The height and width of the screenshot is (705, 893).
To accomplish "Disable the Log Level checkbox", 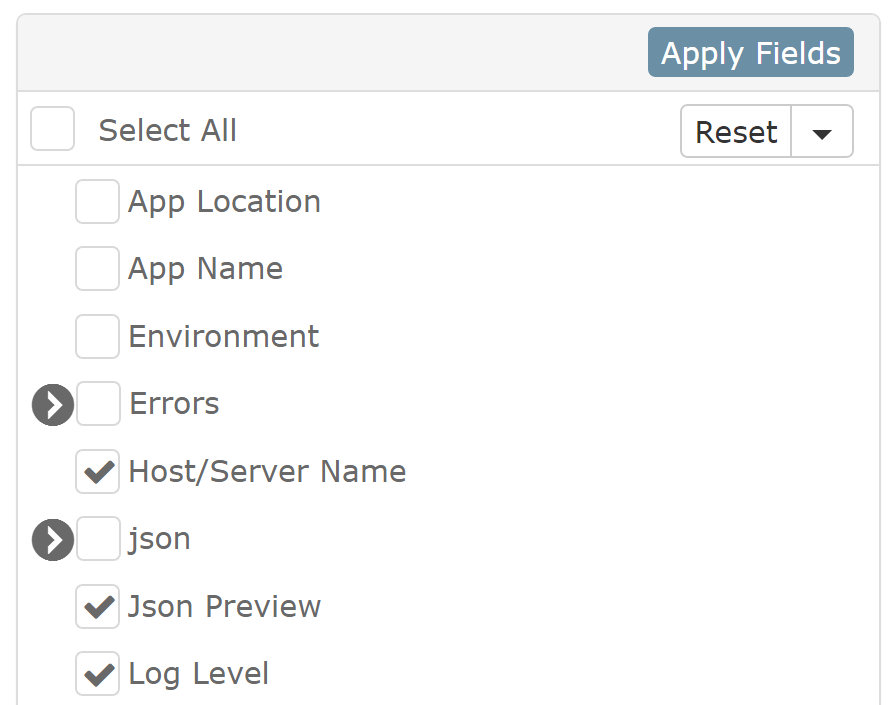I will pyautogui.click(x=97, y=674).
